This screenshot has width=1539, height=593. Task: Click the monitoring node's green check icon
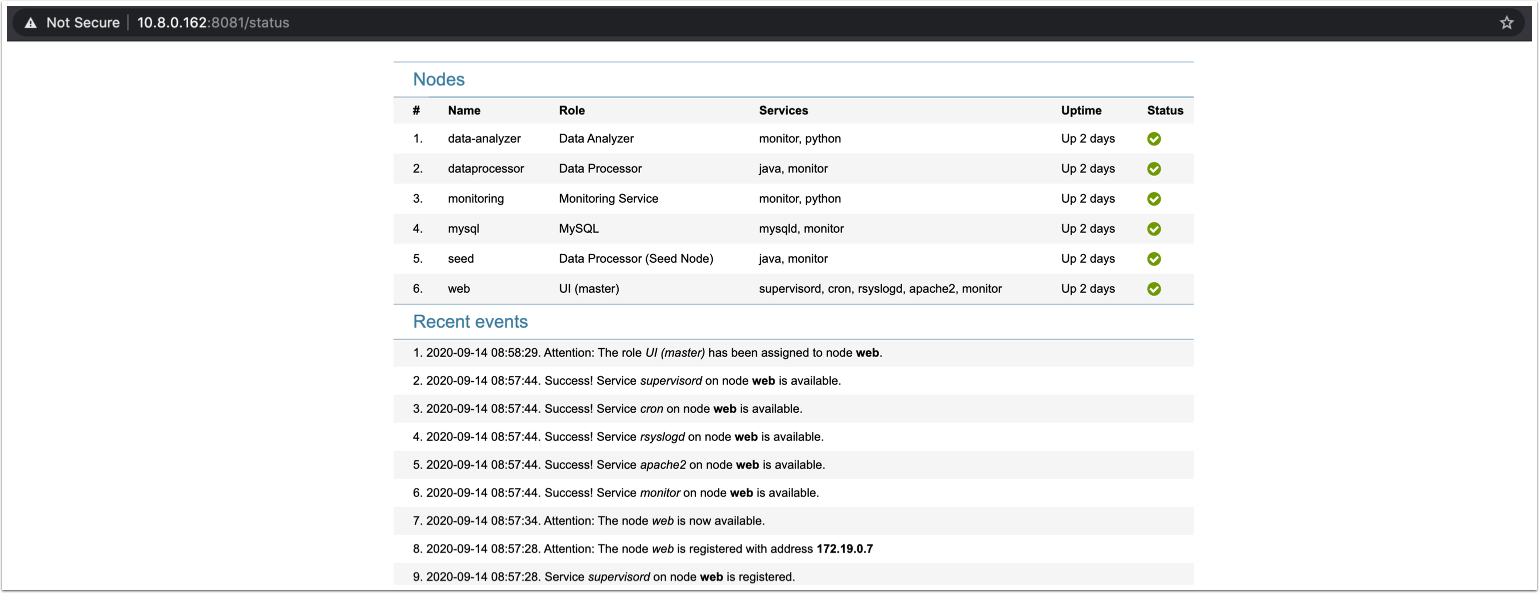tap(1153, 199)
